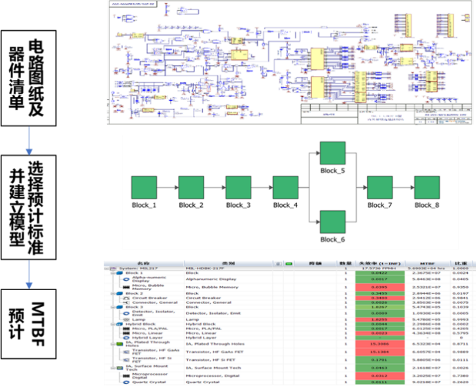Click the Block_5 square in the diagram

(333, 153)
